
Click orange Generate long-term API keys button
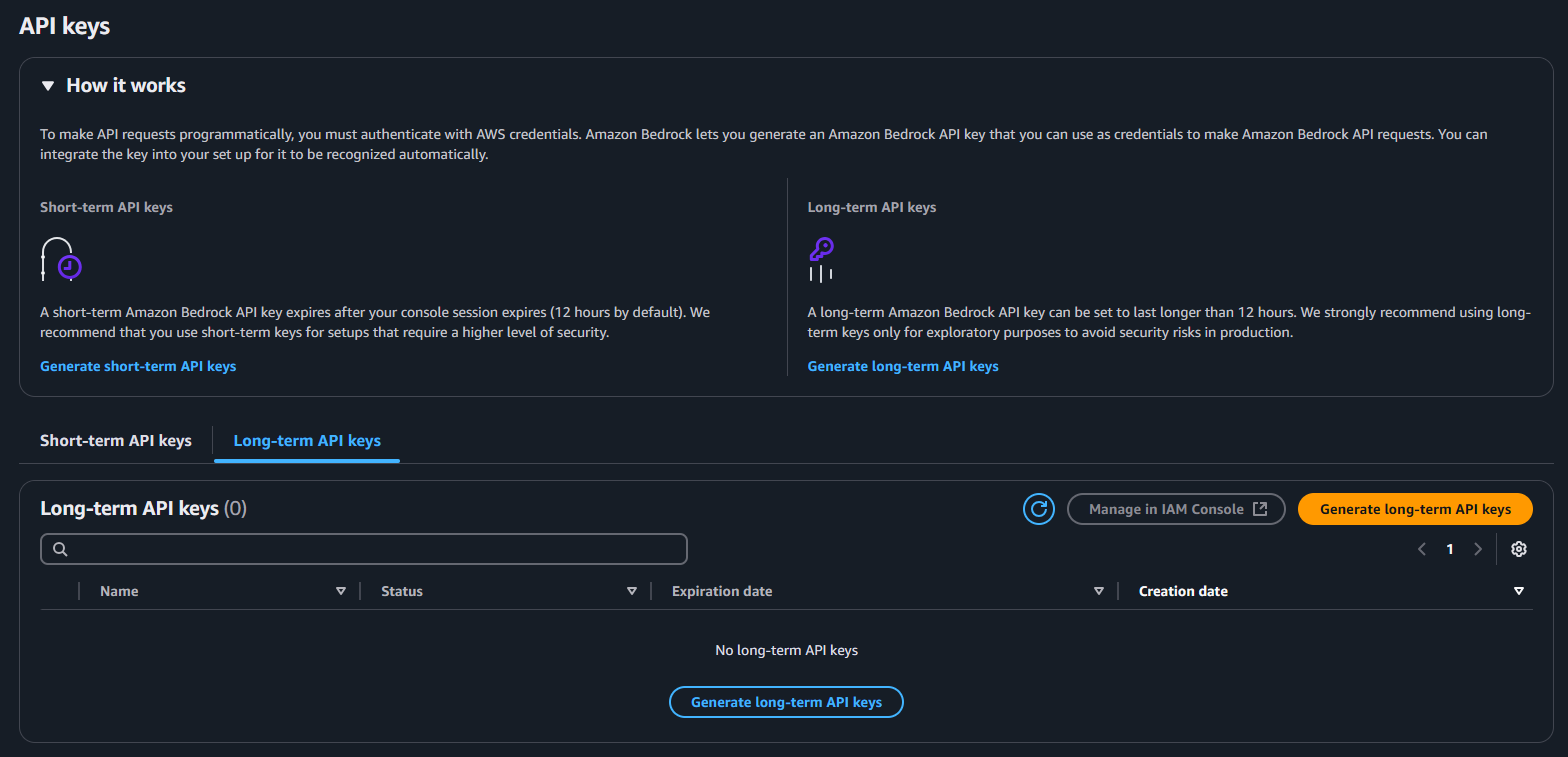tap(1415, 509)
